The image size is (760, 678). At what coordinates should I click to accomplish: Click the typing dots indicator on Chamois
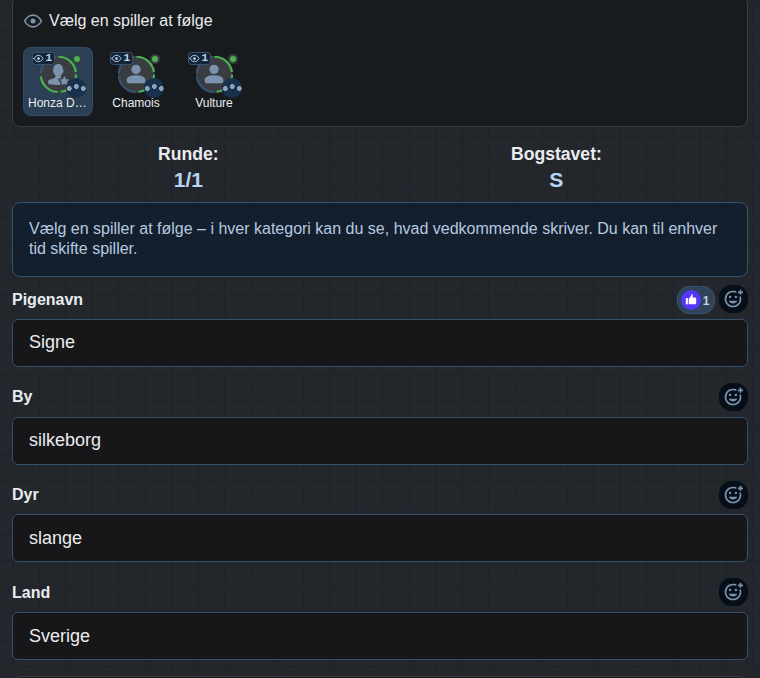(x=154, y=88)
